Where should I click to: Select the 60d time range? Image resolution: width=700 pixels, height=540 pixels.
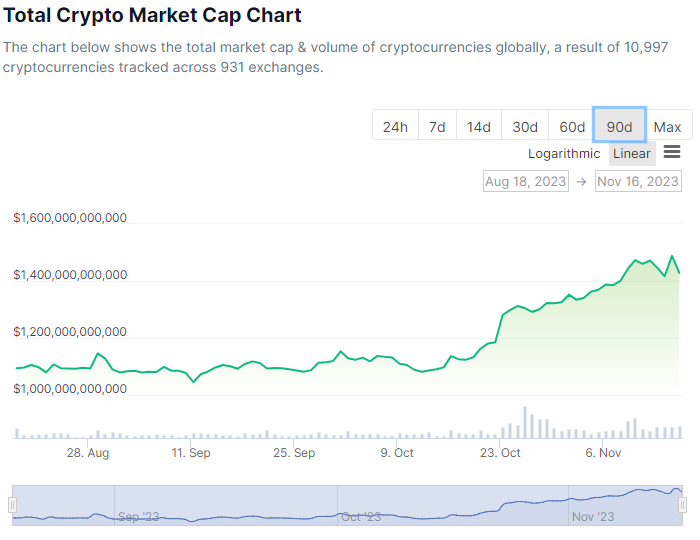pos(572,126)
